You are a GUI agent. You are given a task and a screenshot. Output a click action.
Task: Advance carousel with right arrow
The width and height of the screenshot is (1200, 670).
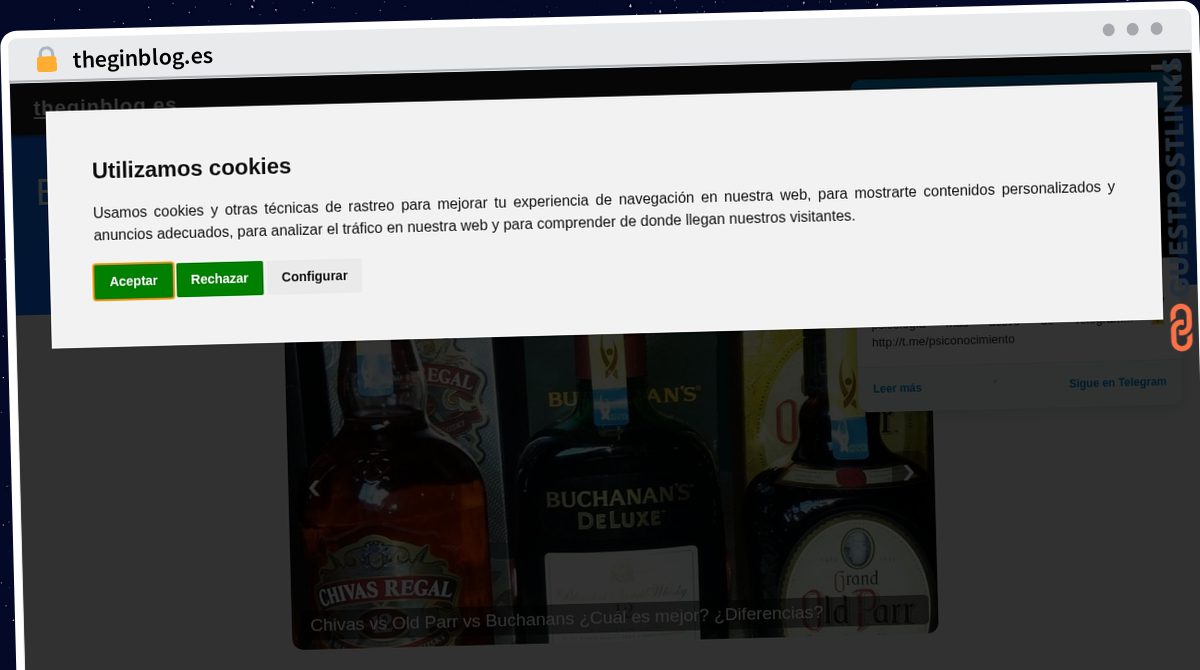(908, 473)
